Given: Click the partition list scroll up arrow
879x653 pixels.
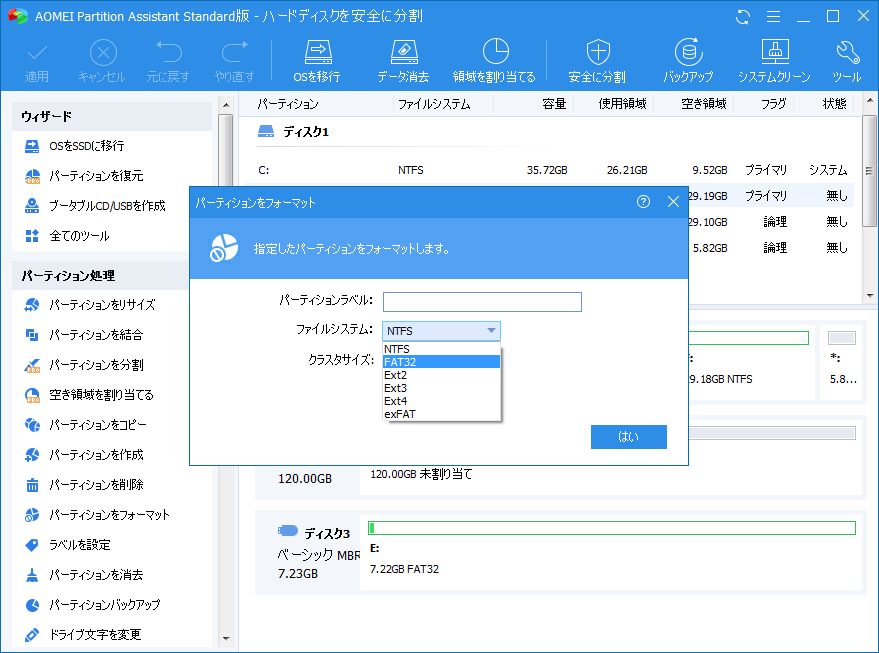Looking at the screenshot, I should click(869, 101).
